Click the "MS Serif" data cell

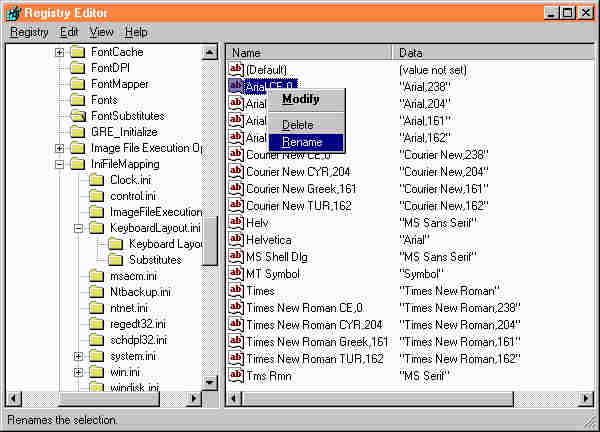[x=424, y=376]
